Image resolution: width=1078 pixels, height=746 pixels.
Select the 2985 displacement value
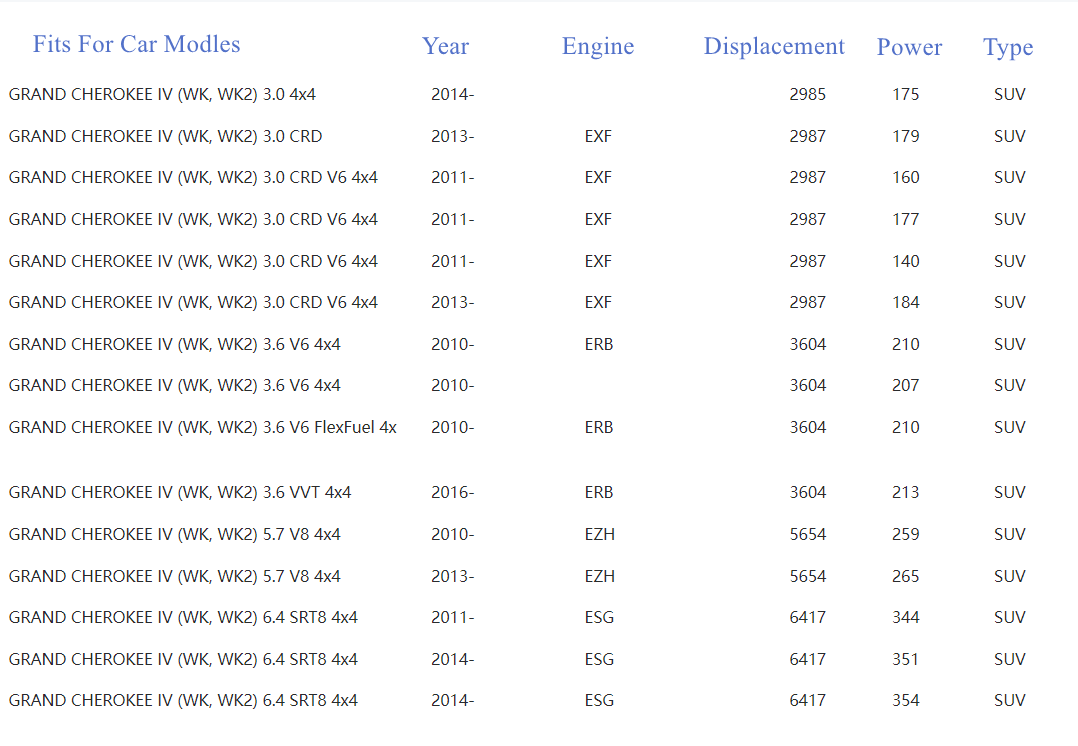807,94
